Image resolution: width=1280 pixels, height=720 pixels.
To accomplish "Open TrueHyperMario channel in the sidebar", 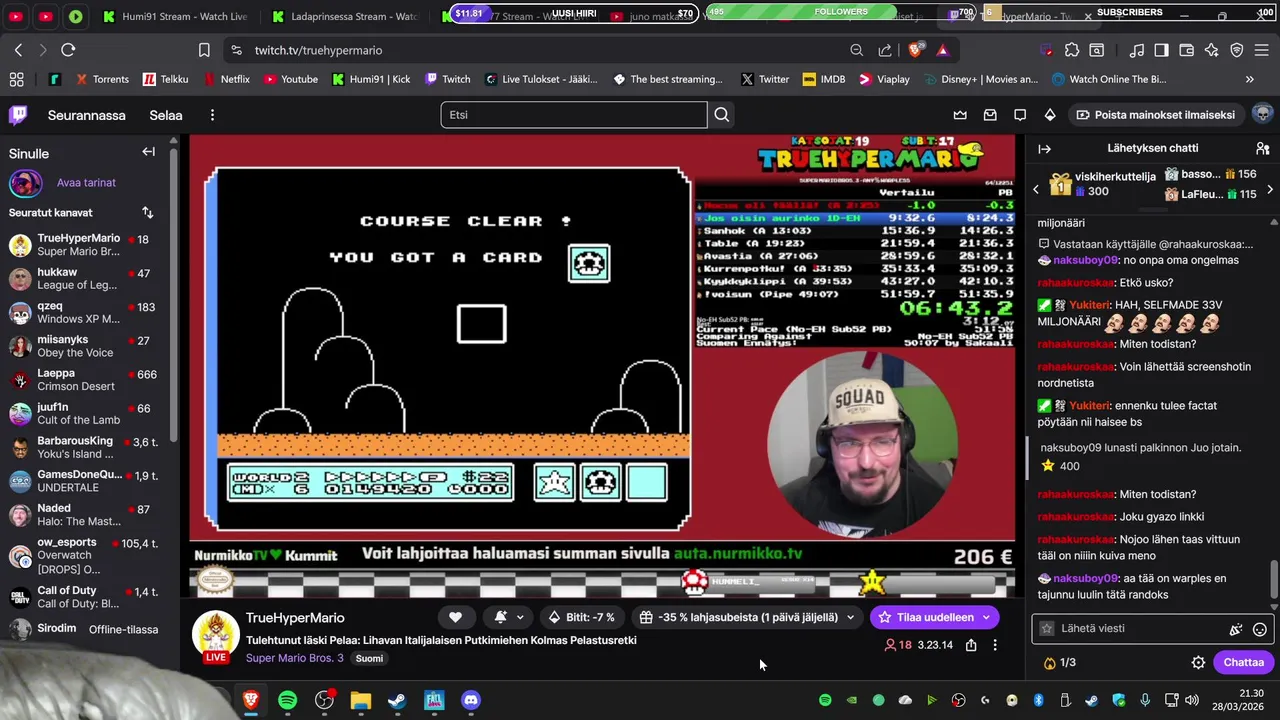I will 86,244.
